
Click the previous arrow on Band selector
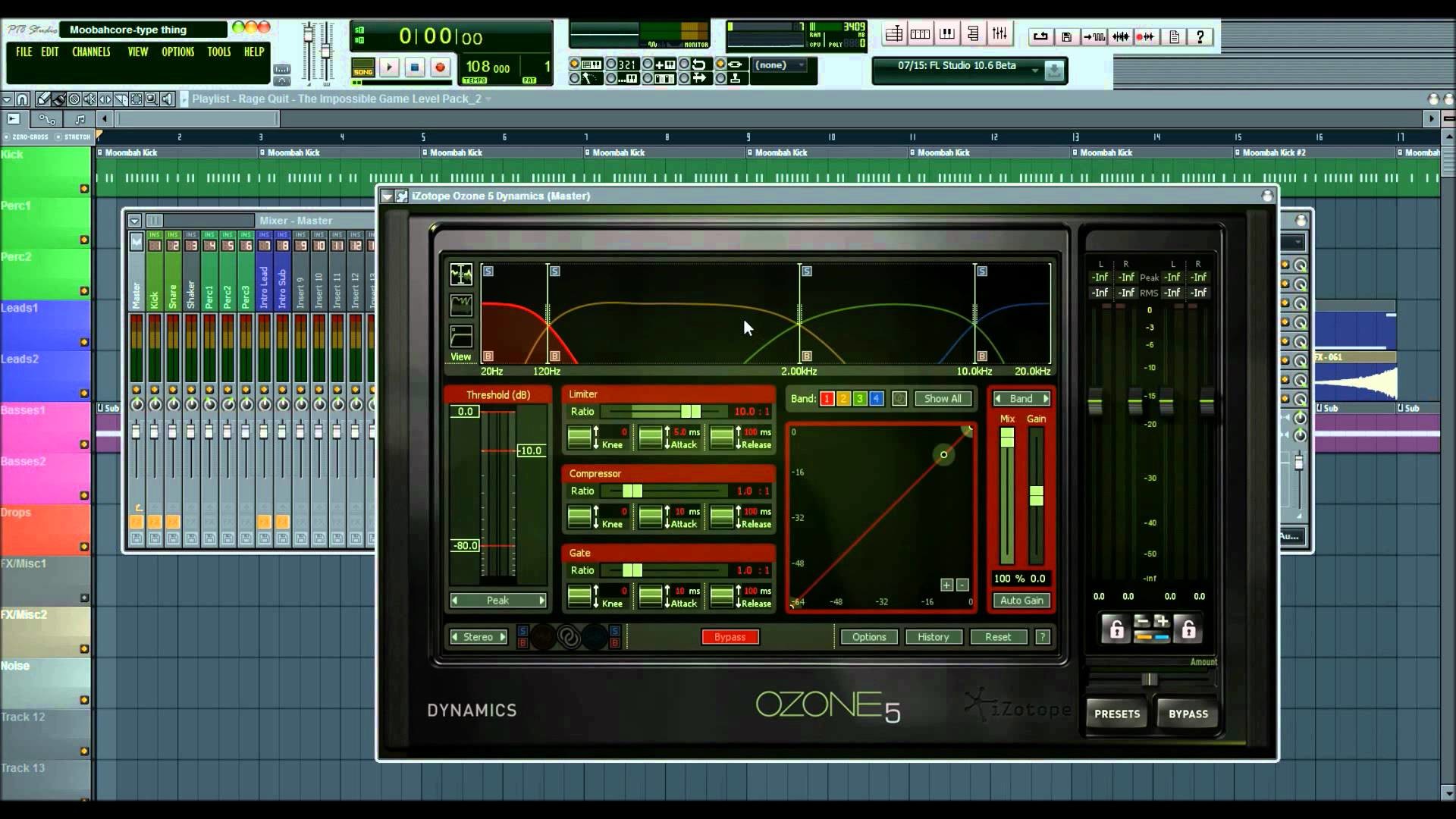[997, 399]
